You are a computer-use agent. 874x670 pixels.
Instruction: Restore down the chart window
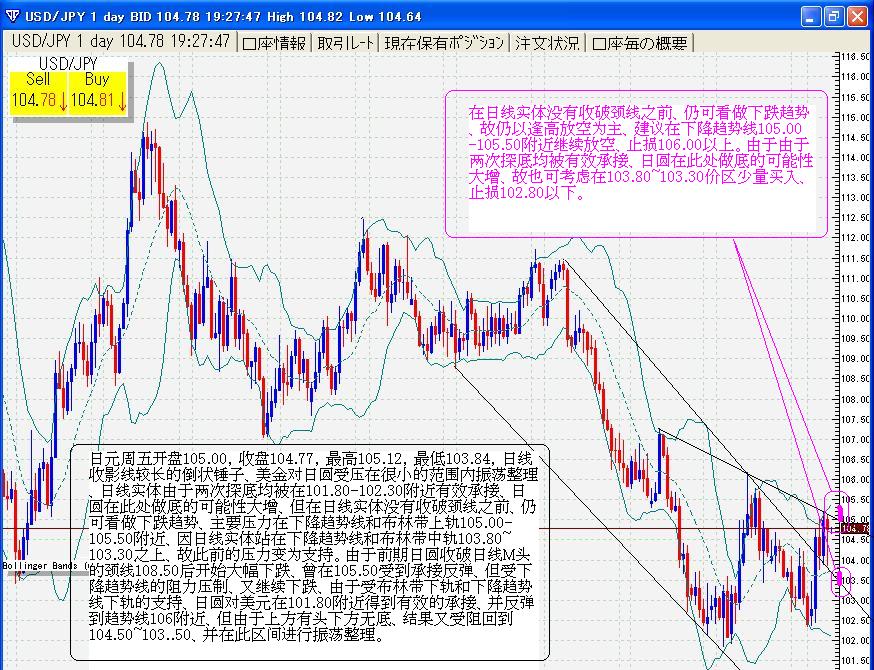[x=834, y=16]
